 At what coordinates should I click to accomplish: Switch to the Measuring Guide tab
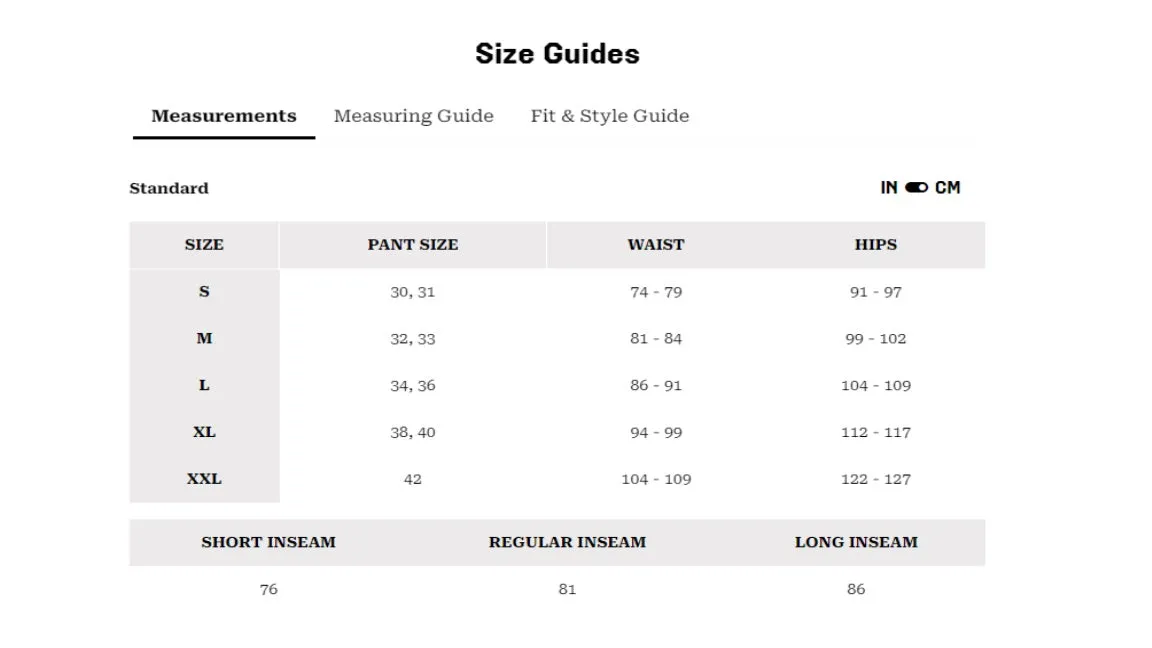[x=414, y=116]
